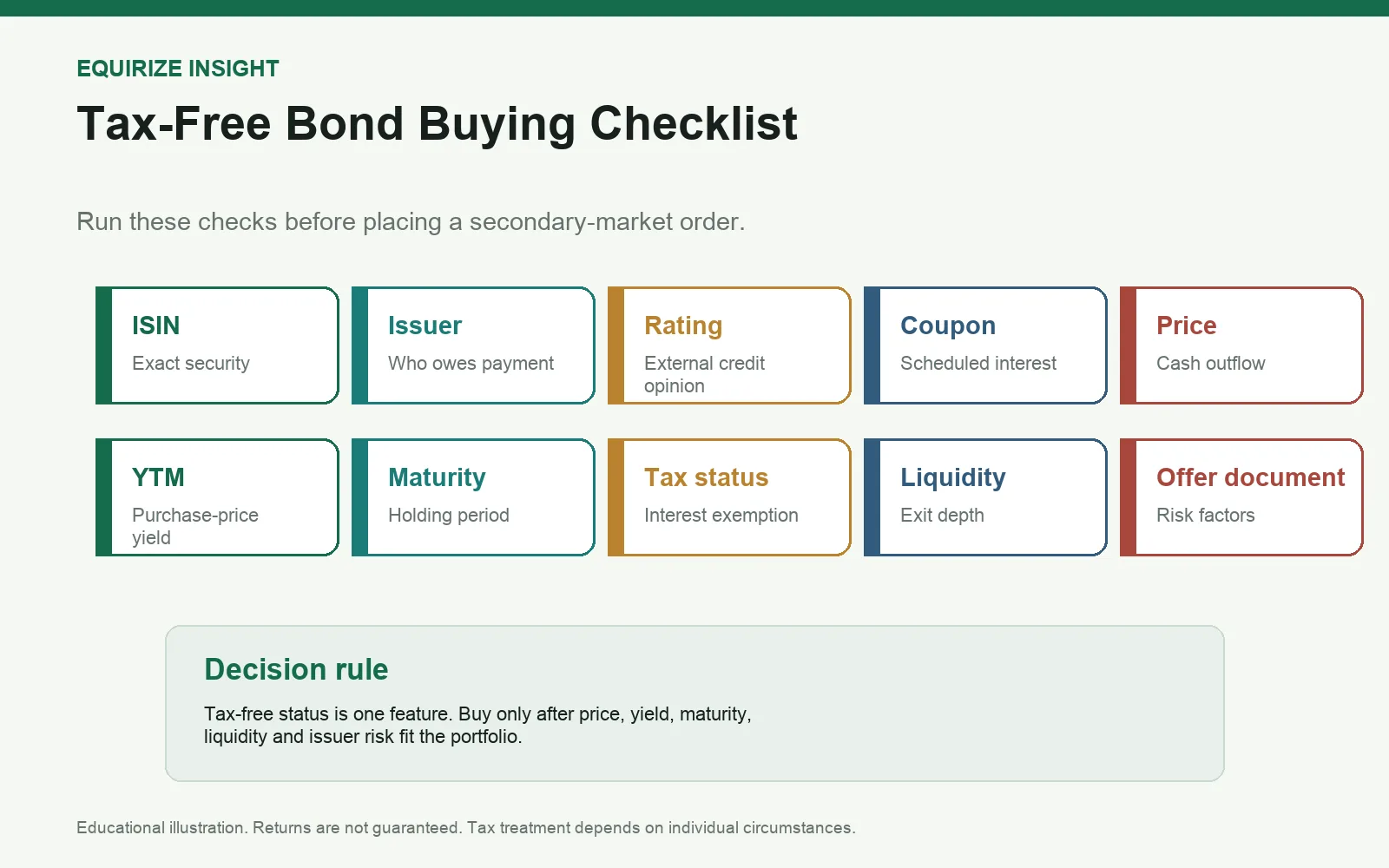Click the blue accent bar on Liquidity card
Screen dimensions: 1389x868
pos(872,497)
